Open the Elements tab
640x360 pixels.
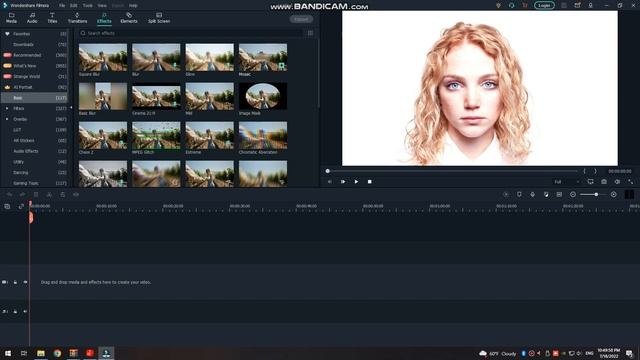pyautogui.click(x=129, y=18)
